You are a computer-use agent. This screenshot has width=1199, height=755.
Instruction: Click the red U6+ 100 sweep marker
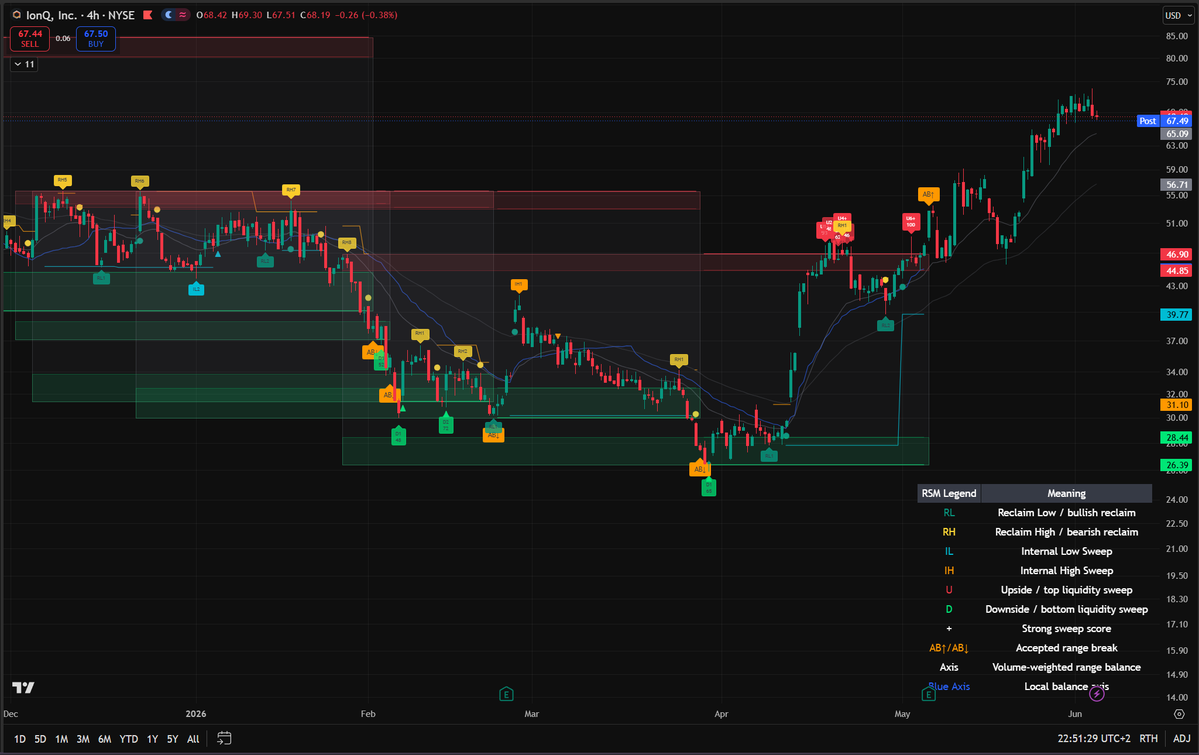pyautogui.click(x=911, y=222)
